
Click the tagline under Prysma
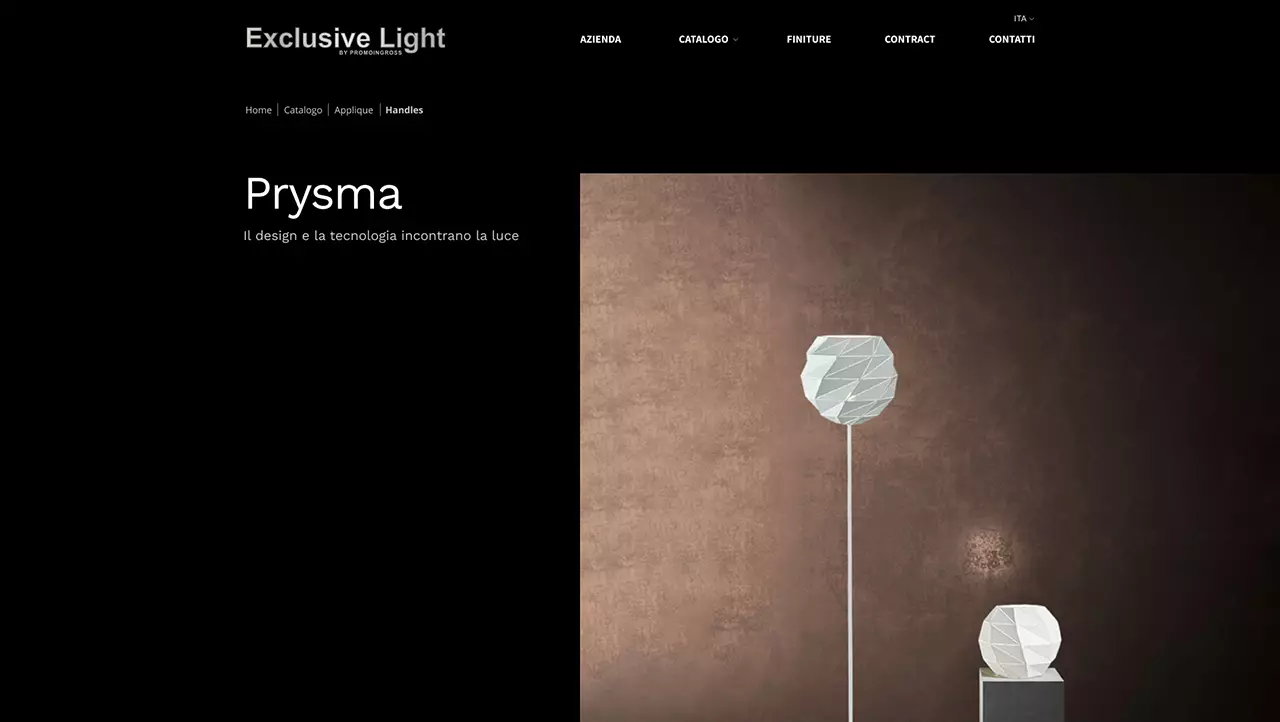381,236
